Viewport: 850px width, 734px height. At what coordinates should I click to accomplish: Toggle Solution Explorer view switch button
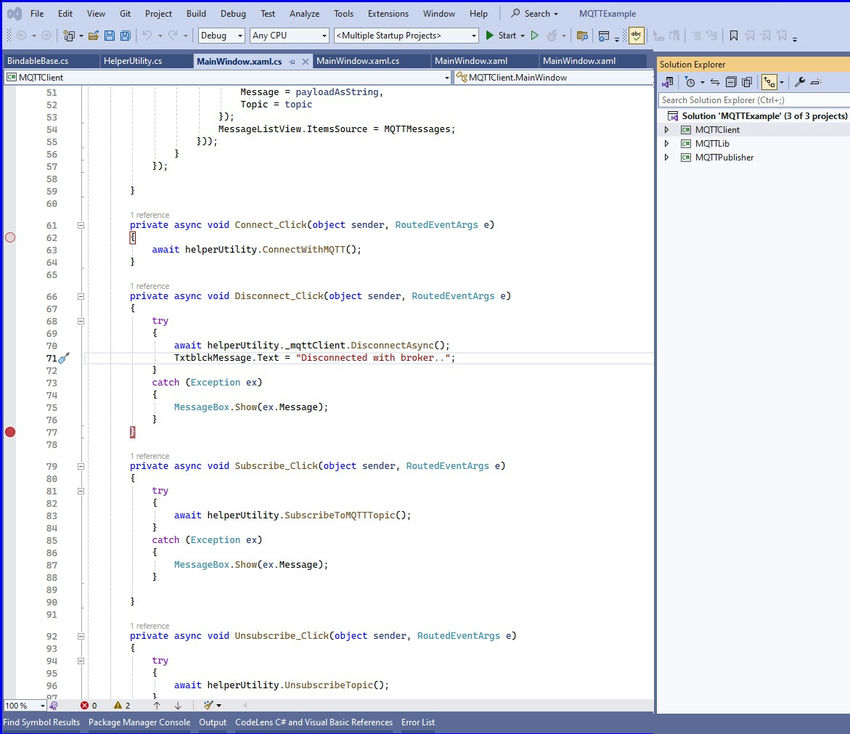click(x=667, y=82)
